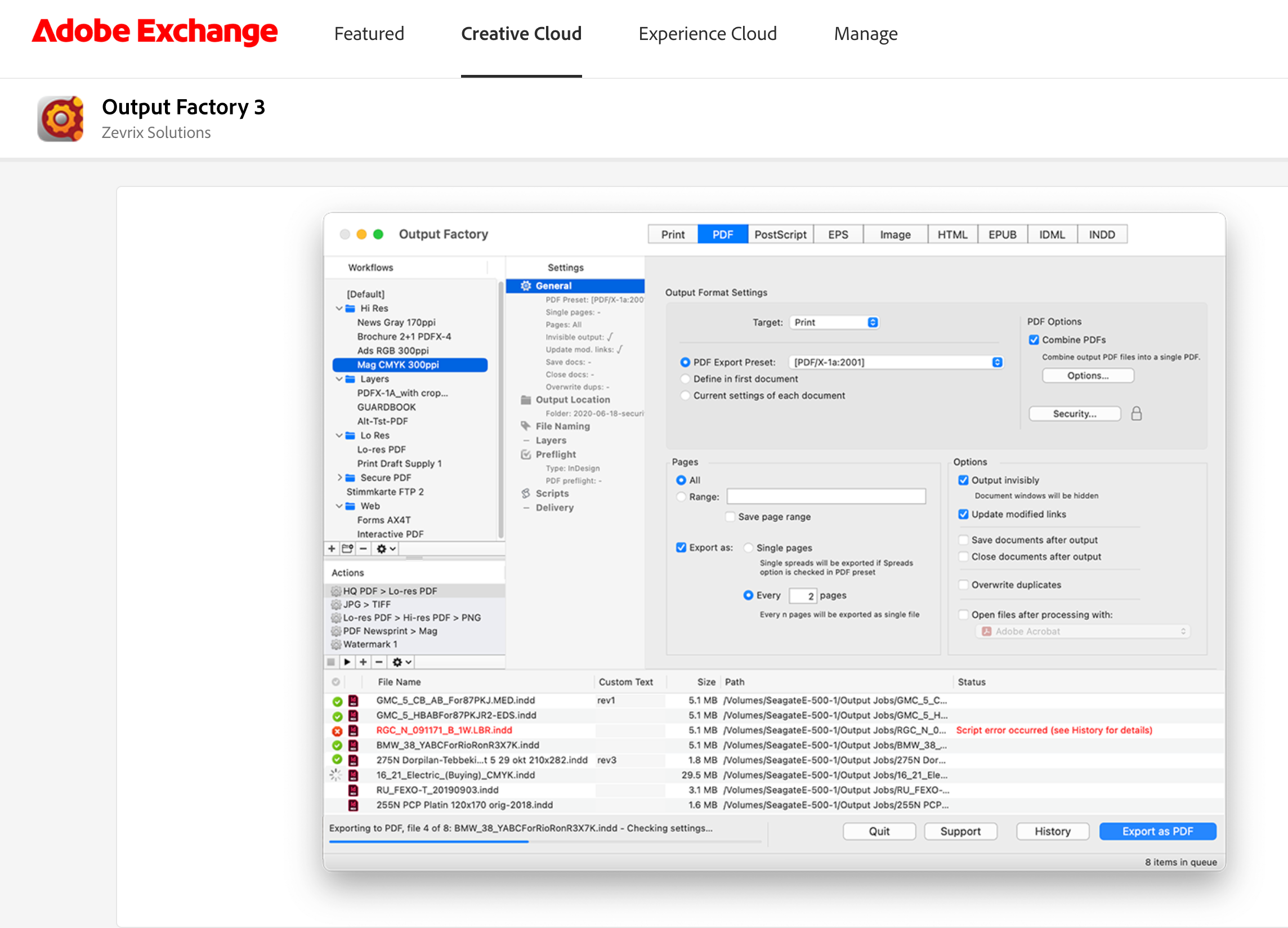Uncheck Combine PDFs checkbox
The height and width of the screenshot is (928, 1288).
click(x=1034, y=340)
